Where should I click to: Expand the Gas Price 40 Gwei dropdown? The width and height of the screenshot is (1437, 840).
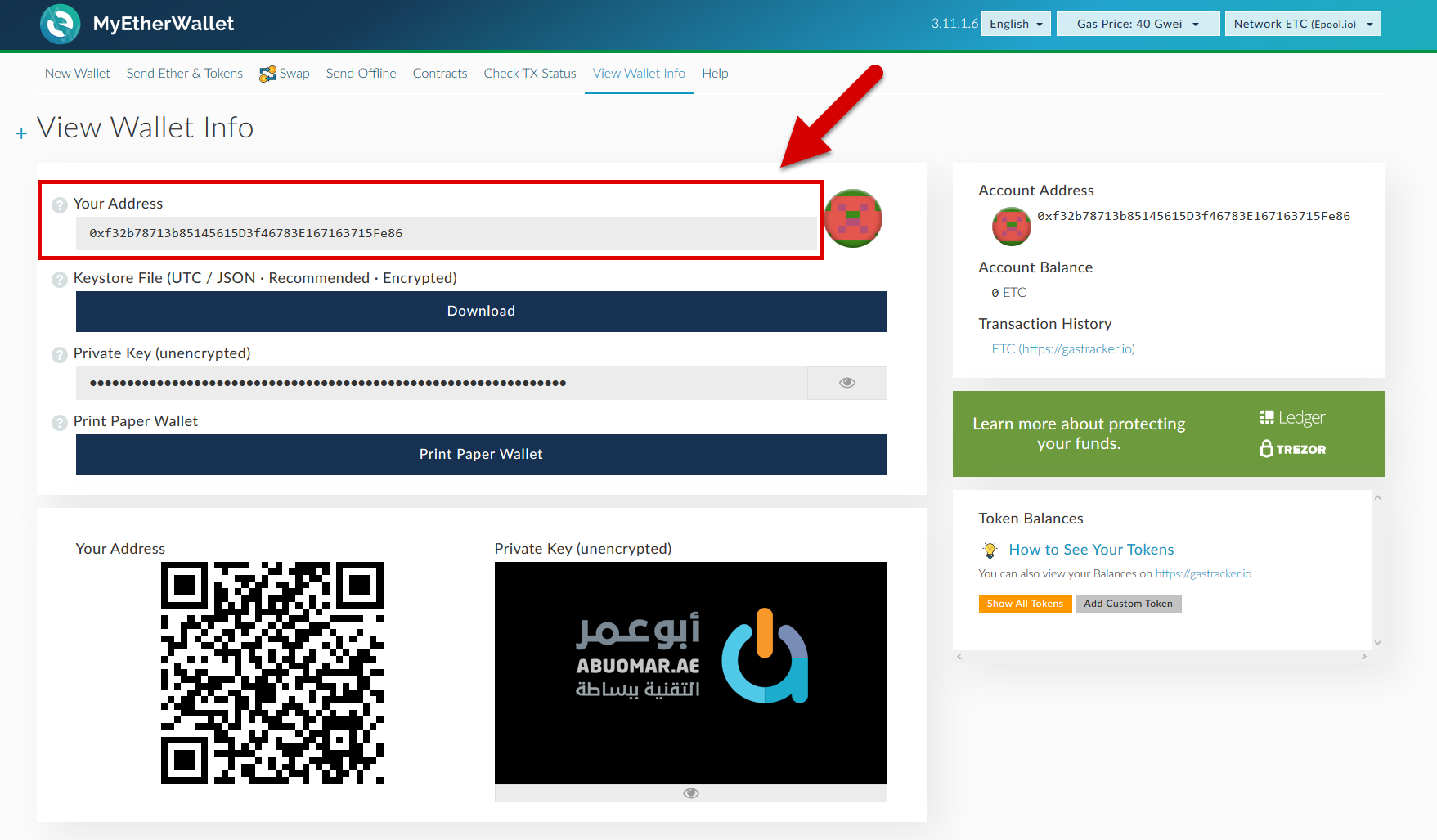[1137, 24]
